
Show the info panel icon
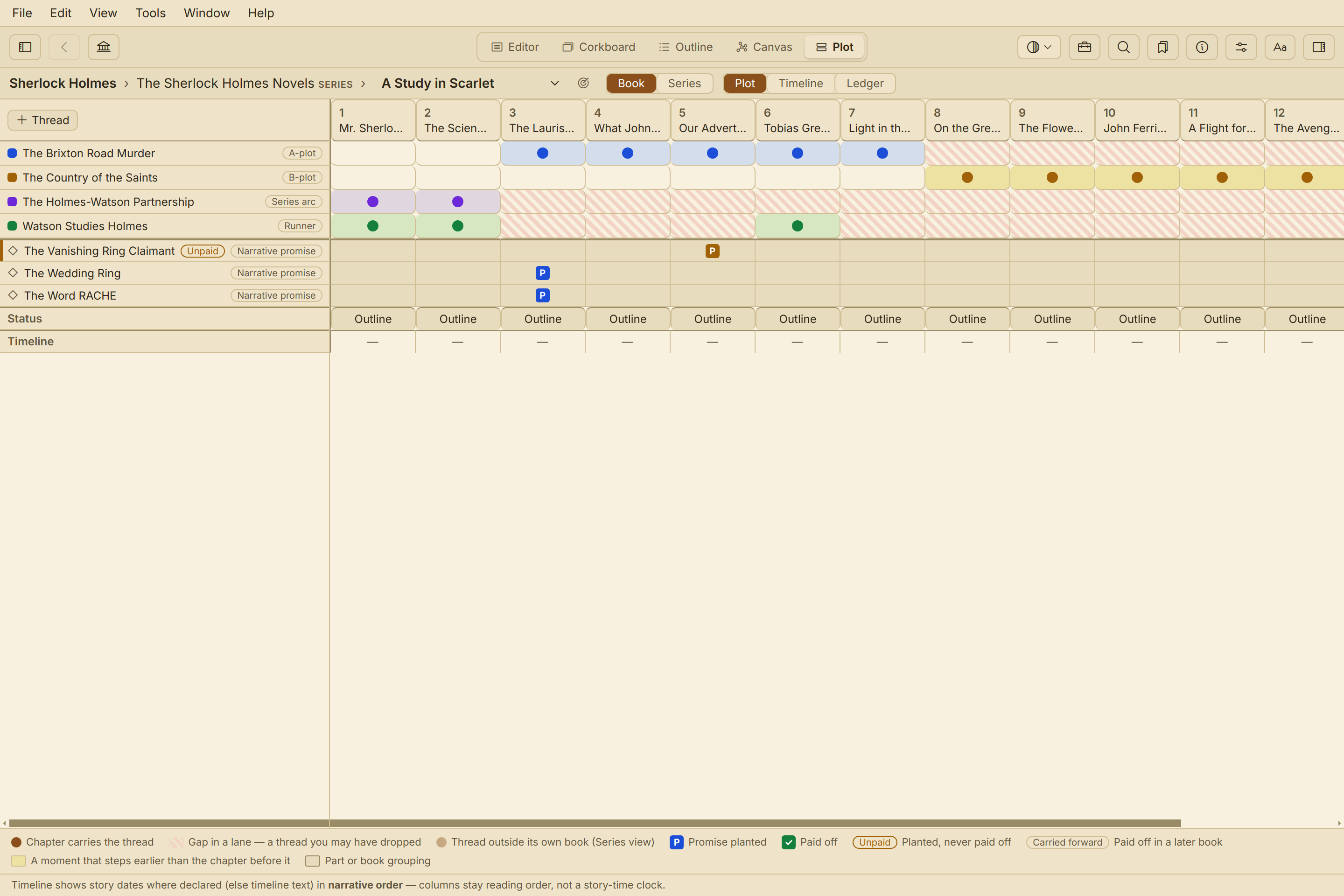[1202, 47]
